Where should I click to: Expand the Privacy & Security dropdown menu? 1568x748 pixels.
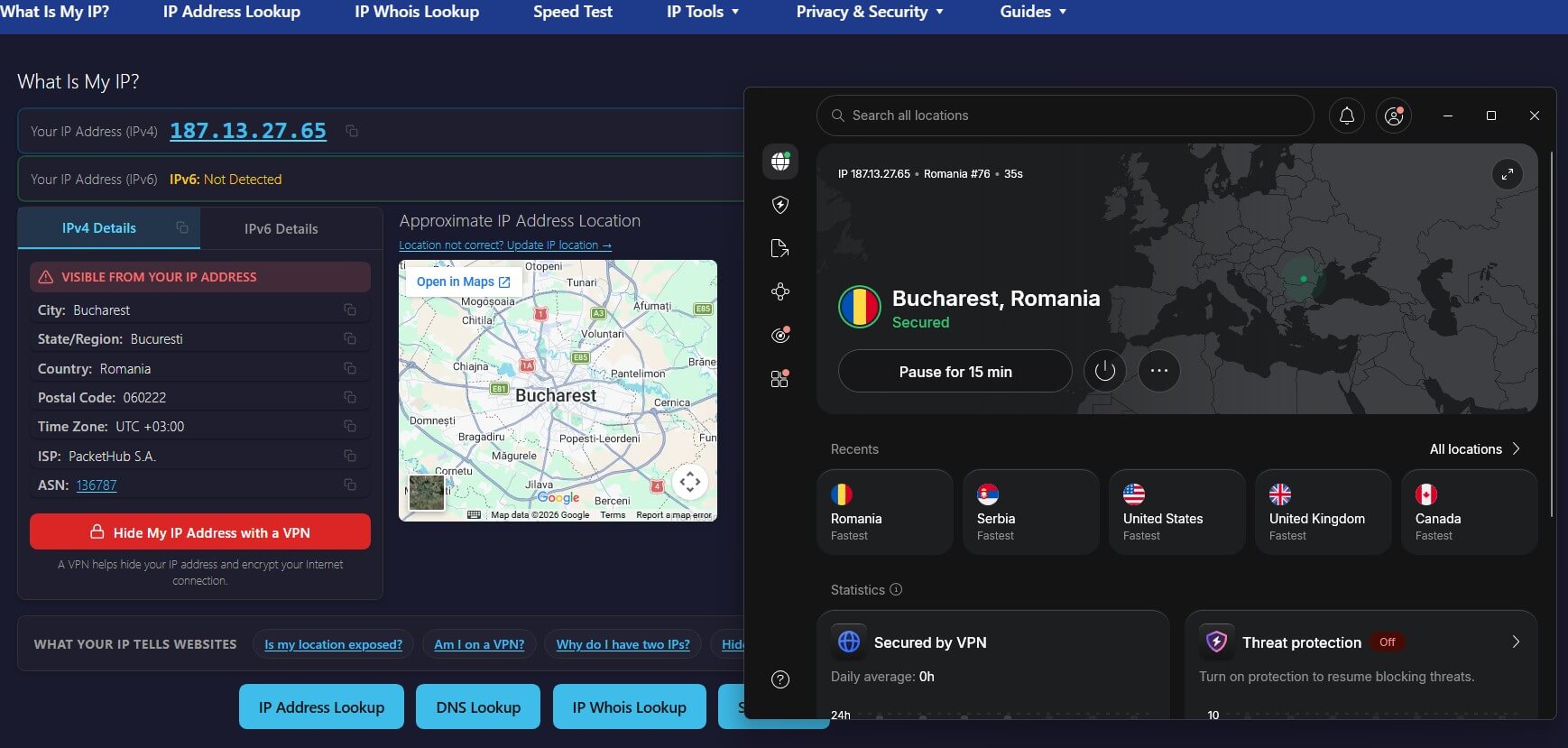[870, 12]
